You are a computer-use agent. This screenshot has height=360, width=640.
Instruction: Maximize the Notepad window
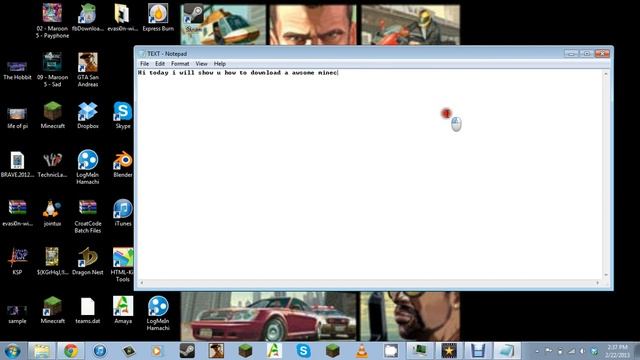tap(587, 53)
